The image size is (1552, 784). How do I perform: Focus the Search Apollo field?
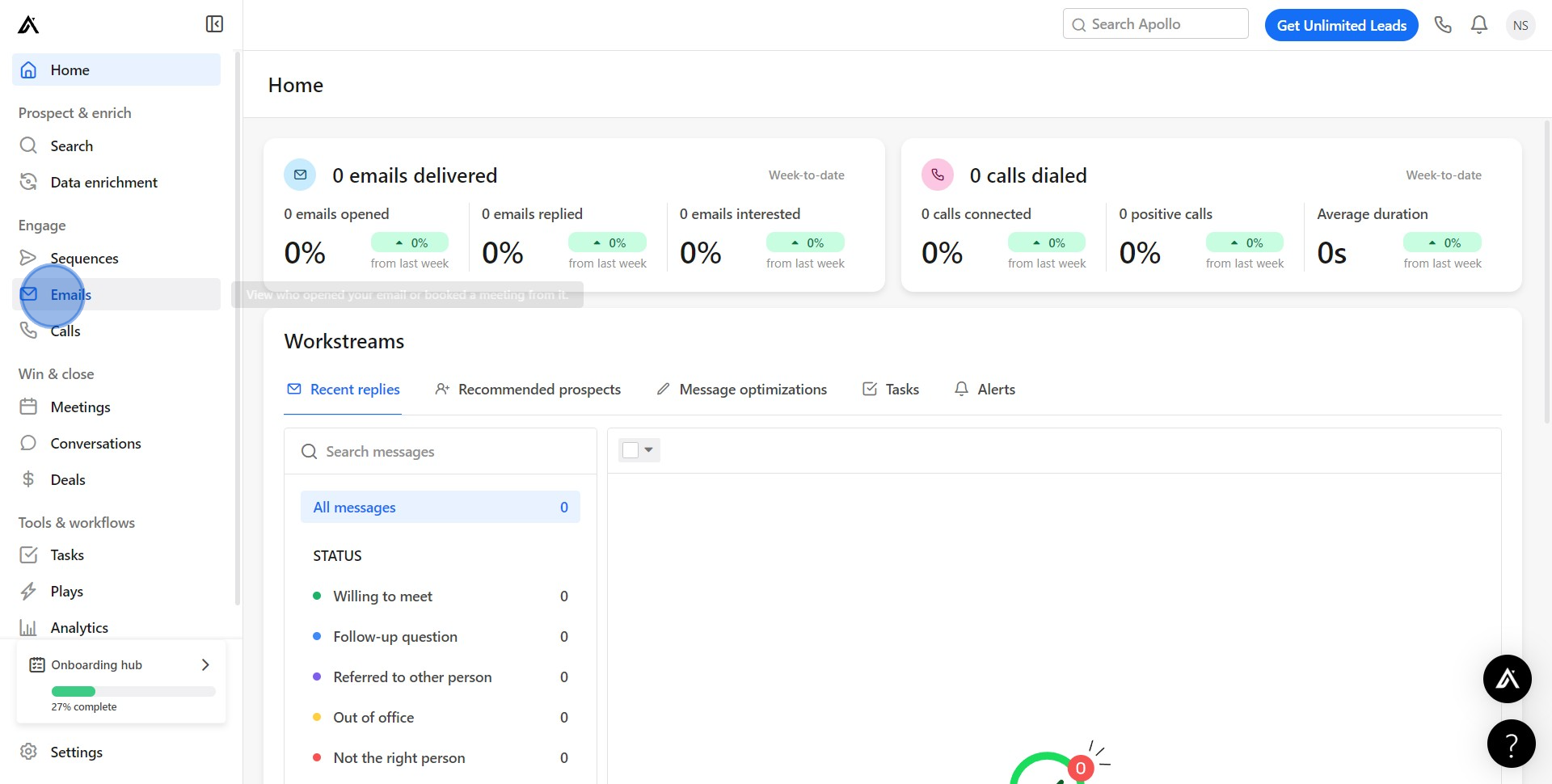(1156, 24)
